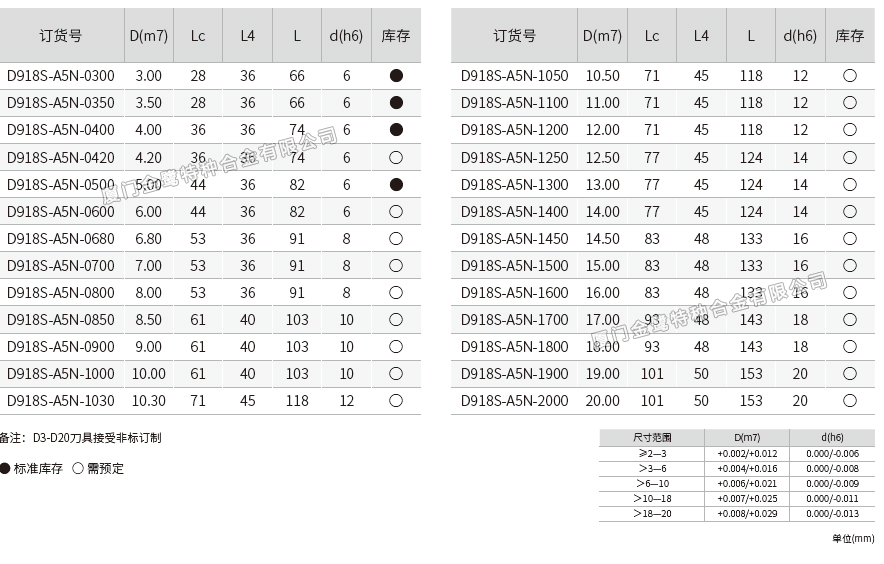Click the empty stock circle for D918S-A5N-1500
The image size is (884, 564).
[850, 266]
